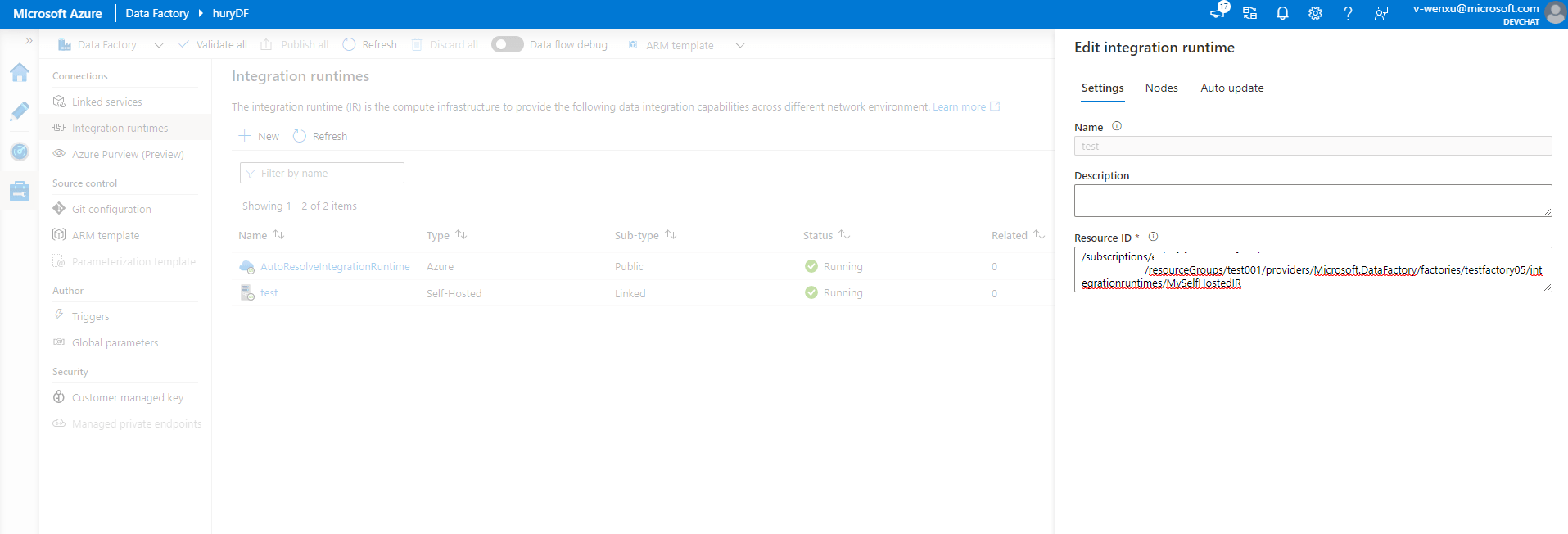Click New integration runtime button
The height and width of the screenshot is (534, 1568).
[259, 136]
